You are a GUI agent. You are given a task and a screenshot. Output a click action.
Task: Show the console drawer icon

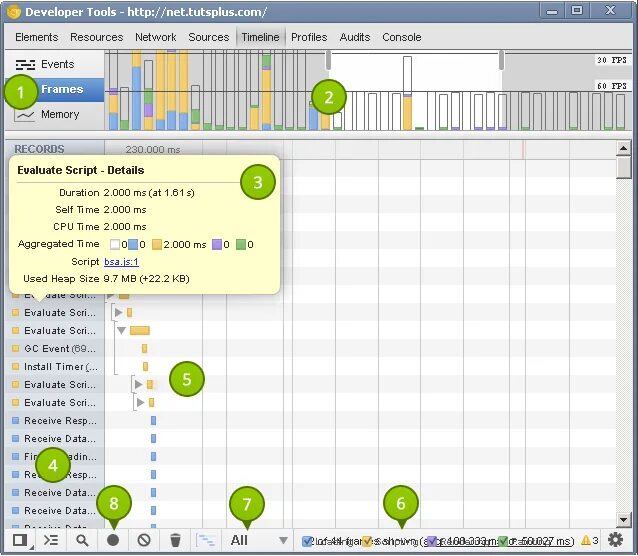tap(51, 541)
